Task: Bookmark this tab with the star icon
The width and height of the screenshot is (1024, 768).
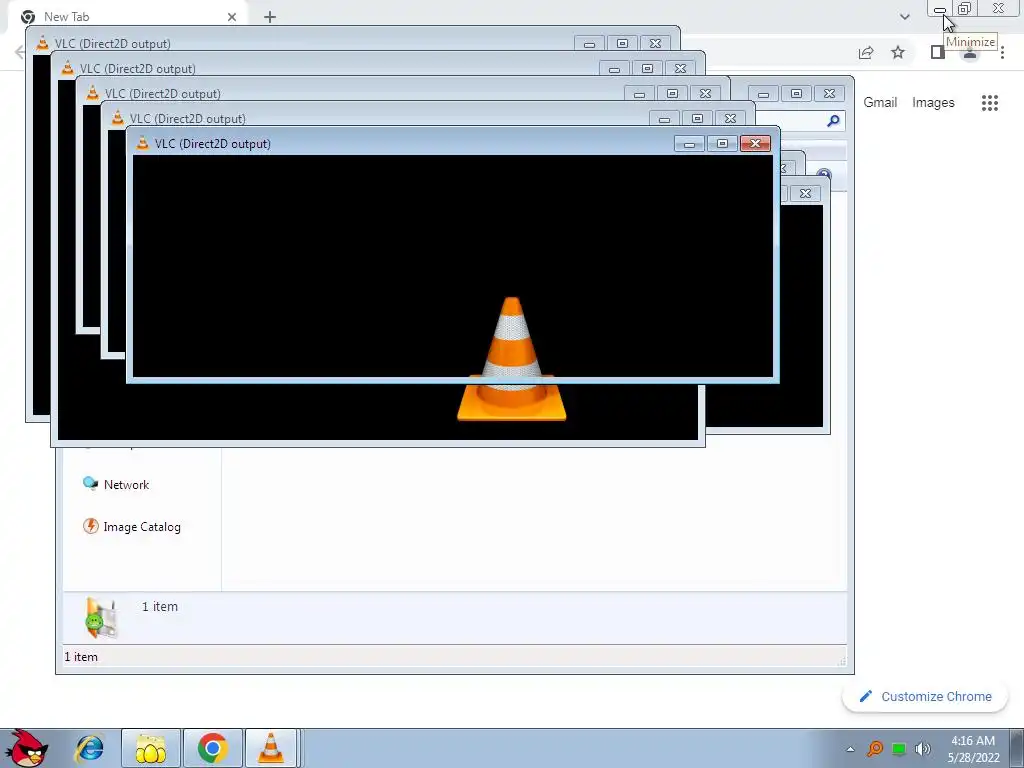Action: pyautogui.click(x=898, y=52)
